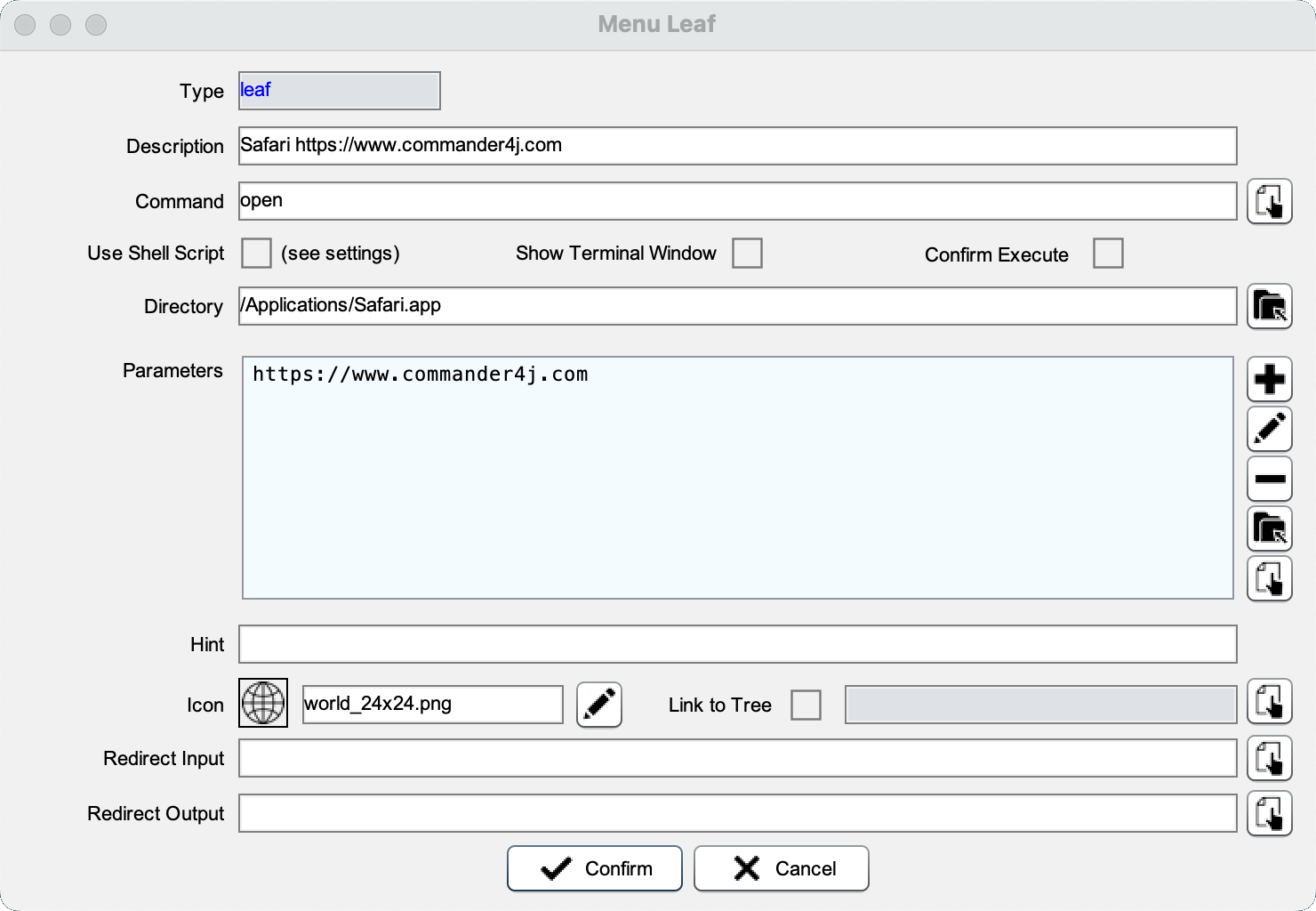Edit the icon with pencil button
The width and height of the screenshot is (1316, 911).
pyautogui.click(x=598, y=705)
